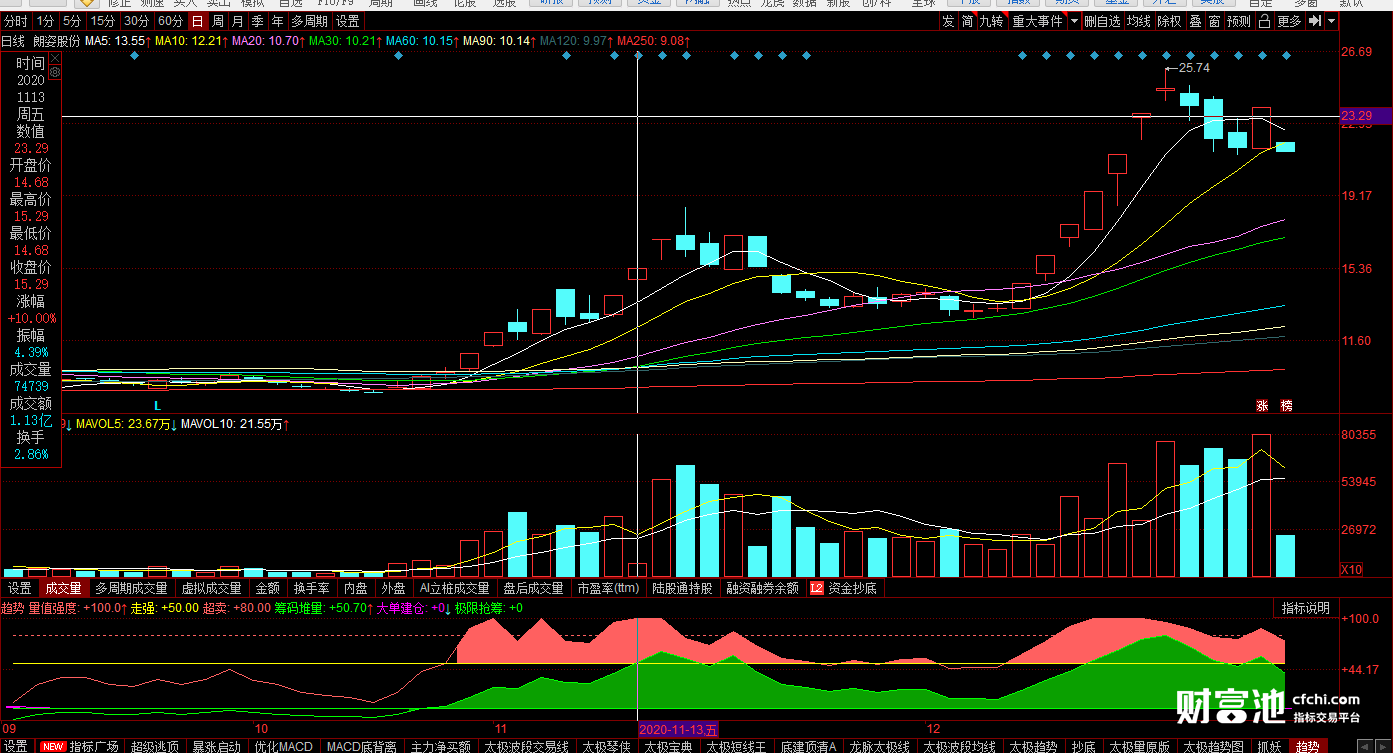Toggle the 均线 moving average lines
The width and height of the screenshot is (1393, 753).
(x=1139, y=21)
